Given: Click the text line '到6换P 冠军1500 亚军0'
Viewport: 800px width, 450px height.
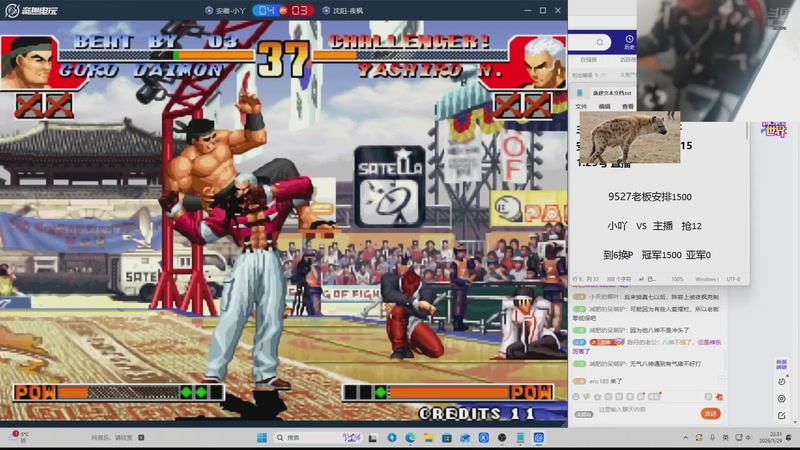Looking at the screenshot, I should point(657,255).
